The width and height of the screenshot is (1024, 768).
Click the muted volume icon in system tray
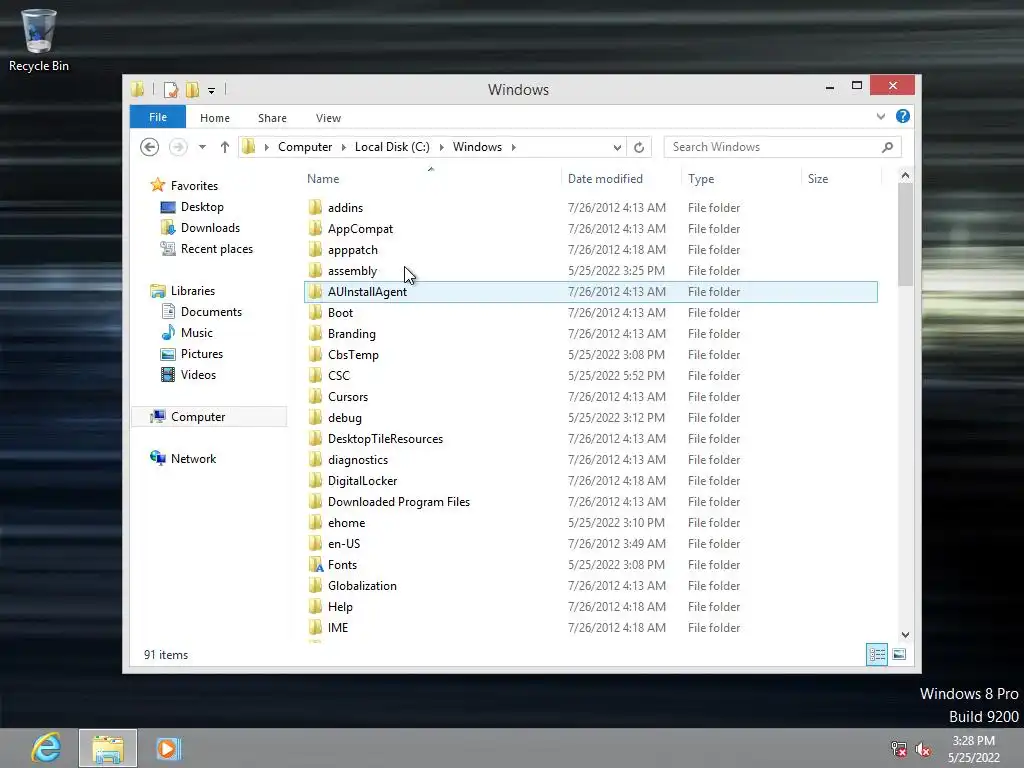[x=923, y=750]
